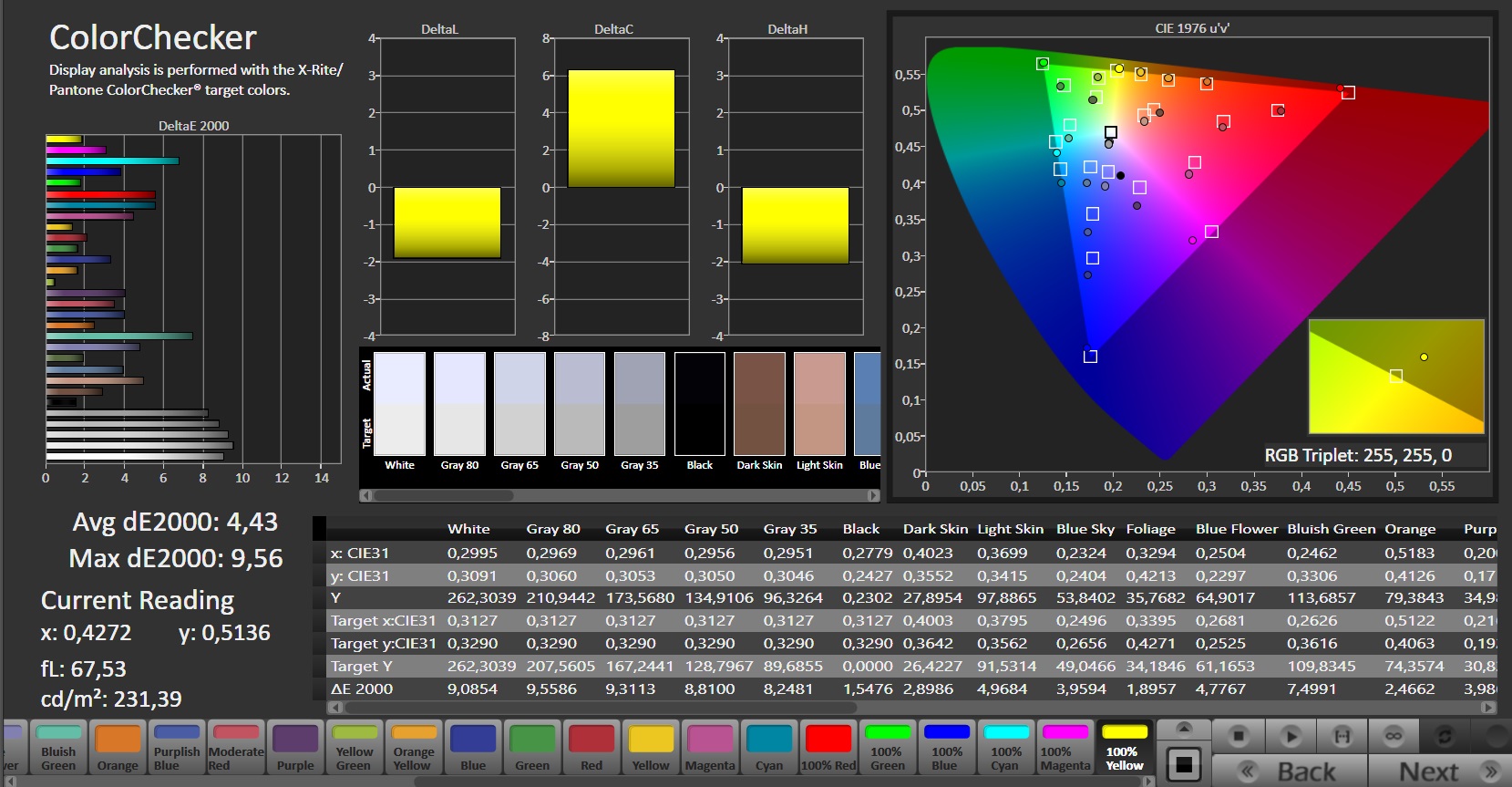Select the Purple color patch
The image size is (1512, 787).
[x=295, y=748]
